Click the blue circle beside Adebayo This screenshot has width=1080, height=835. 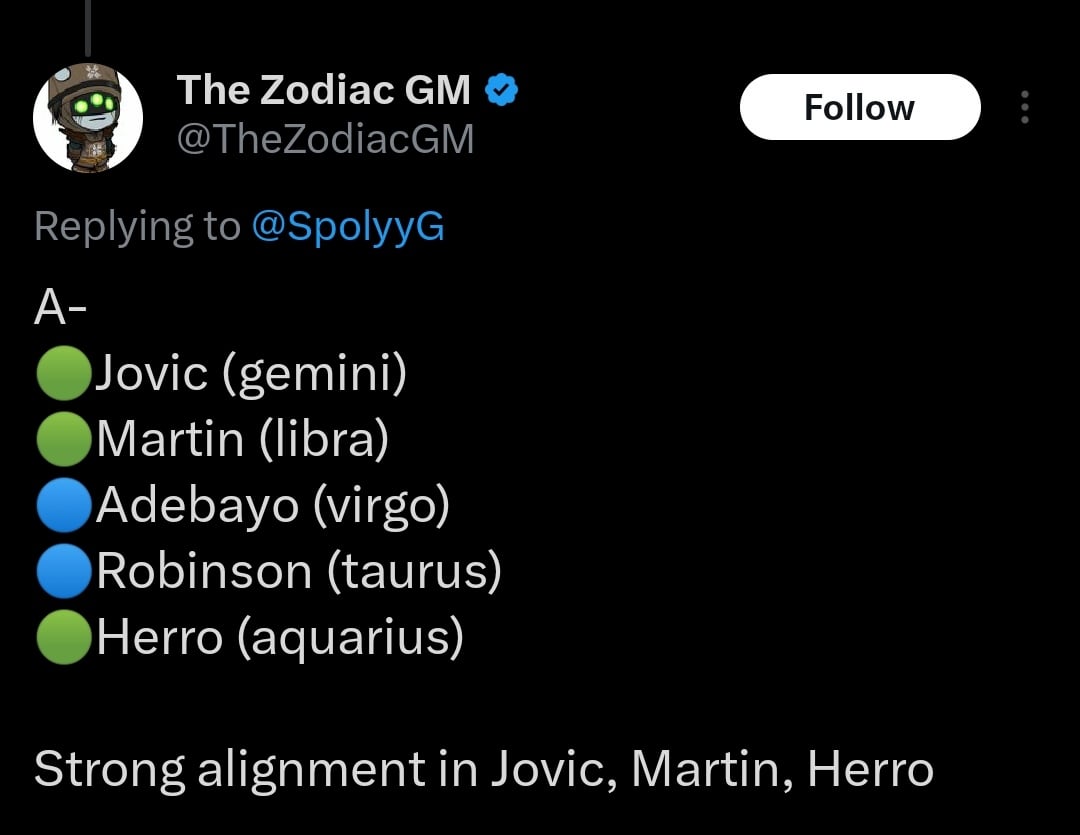point(63,507)
